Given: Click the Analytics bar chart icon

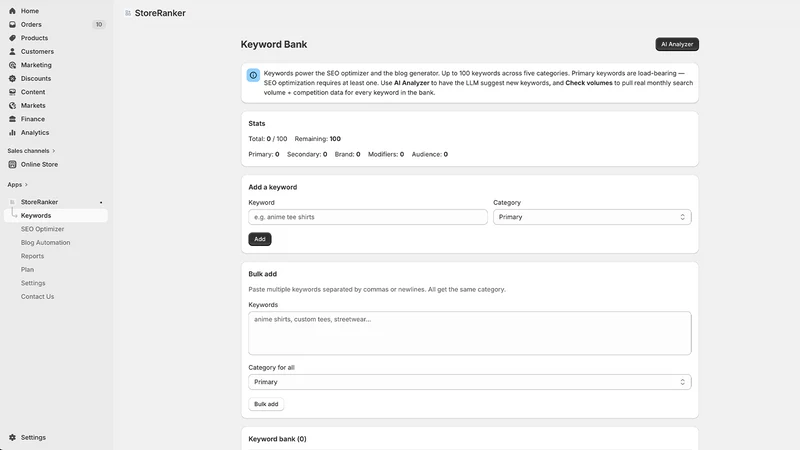Looking at the screenshot, I should [x=12, y=133].
